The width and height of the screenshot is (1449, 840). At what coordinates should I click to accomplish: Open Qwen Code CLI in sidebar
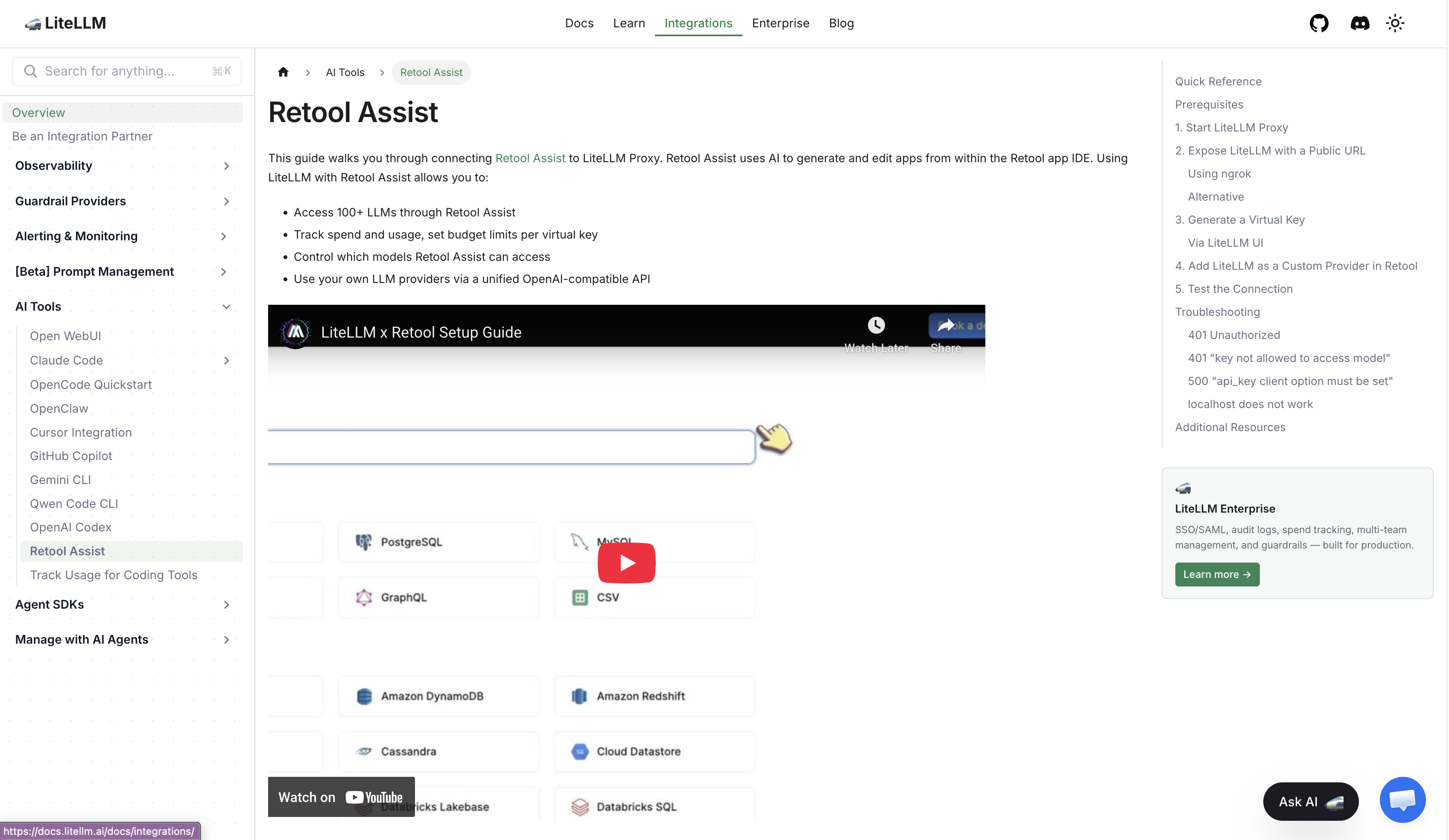74,504
